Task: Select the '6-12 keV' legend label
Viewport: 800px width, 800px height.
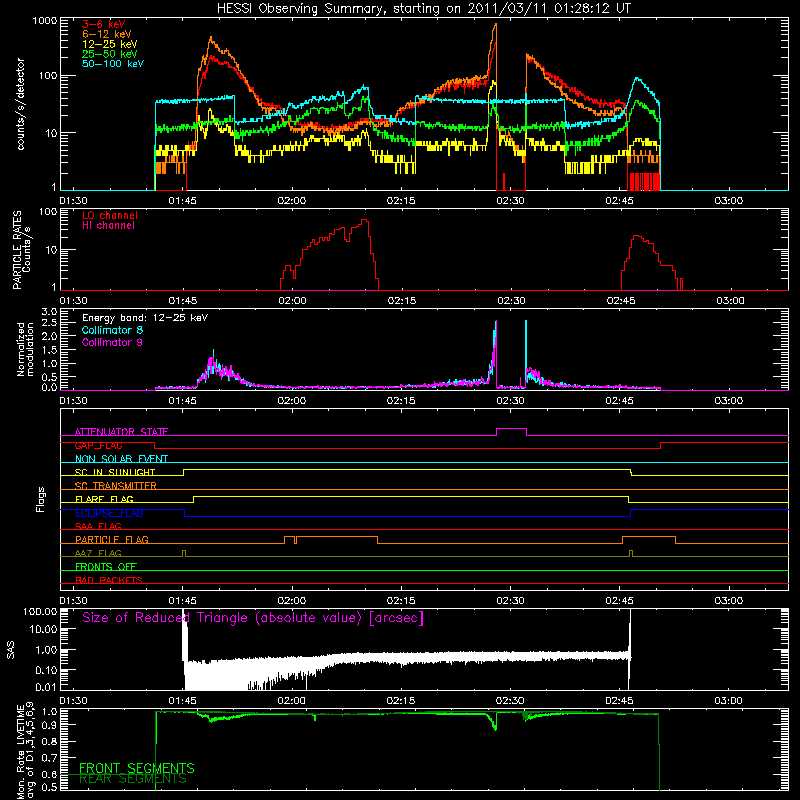Action: (x=106, y=34)
